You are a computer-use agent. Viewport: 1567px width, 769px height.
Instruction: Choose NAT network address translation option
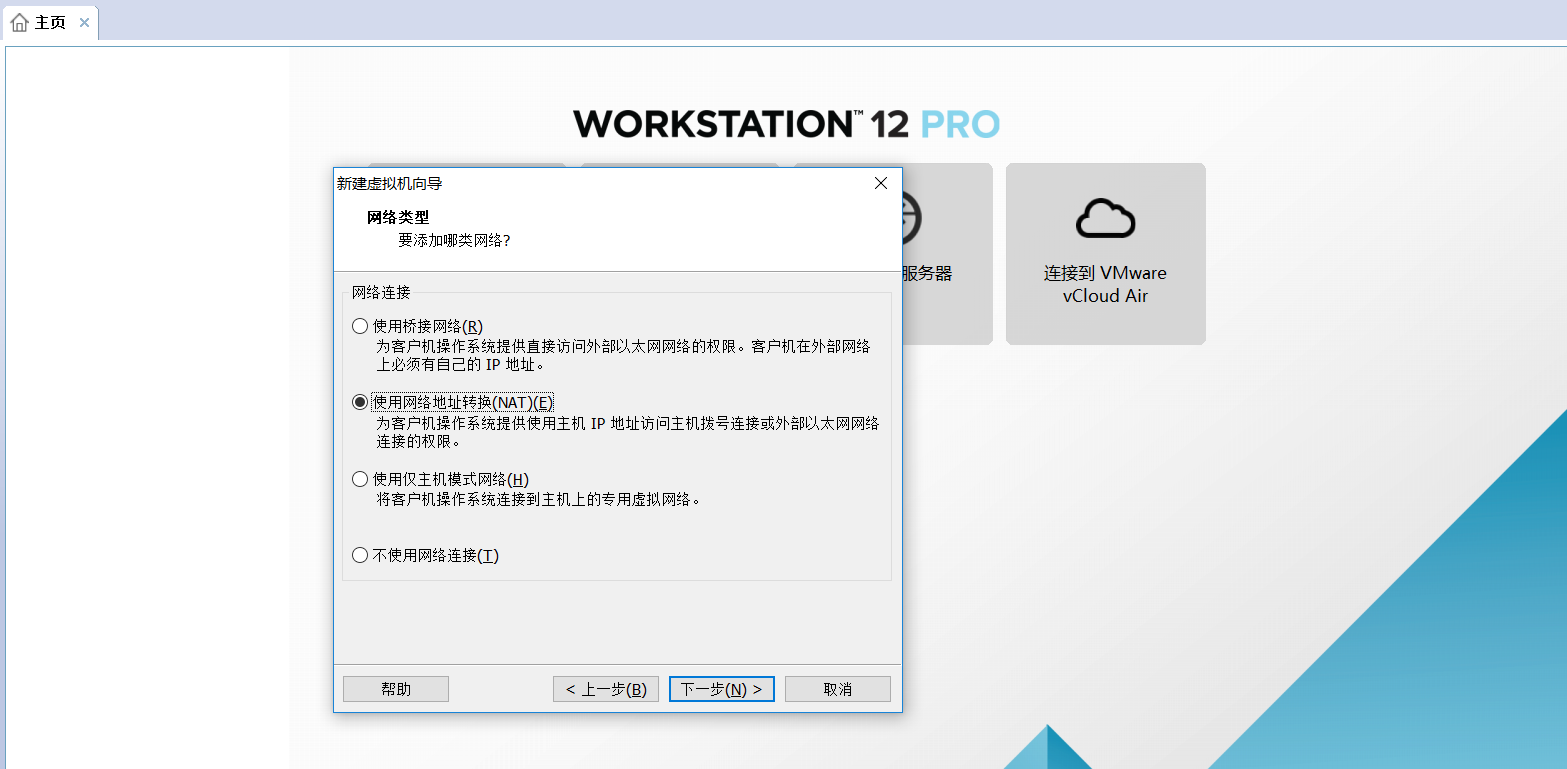tap(360, 402)
